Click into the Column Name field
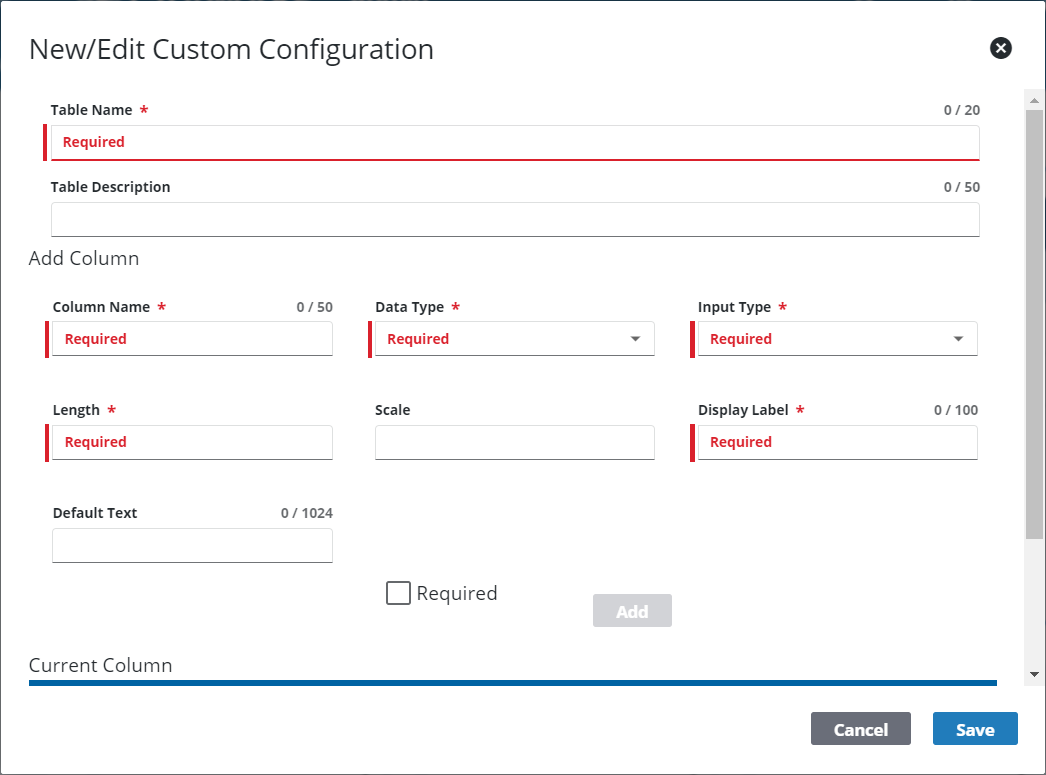This screenshot has width=1046, height=775. point(192,339)
